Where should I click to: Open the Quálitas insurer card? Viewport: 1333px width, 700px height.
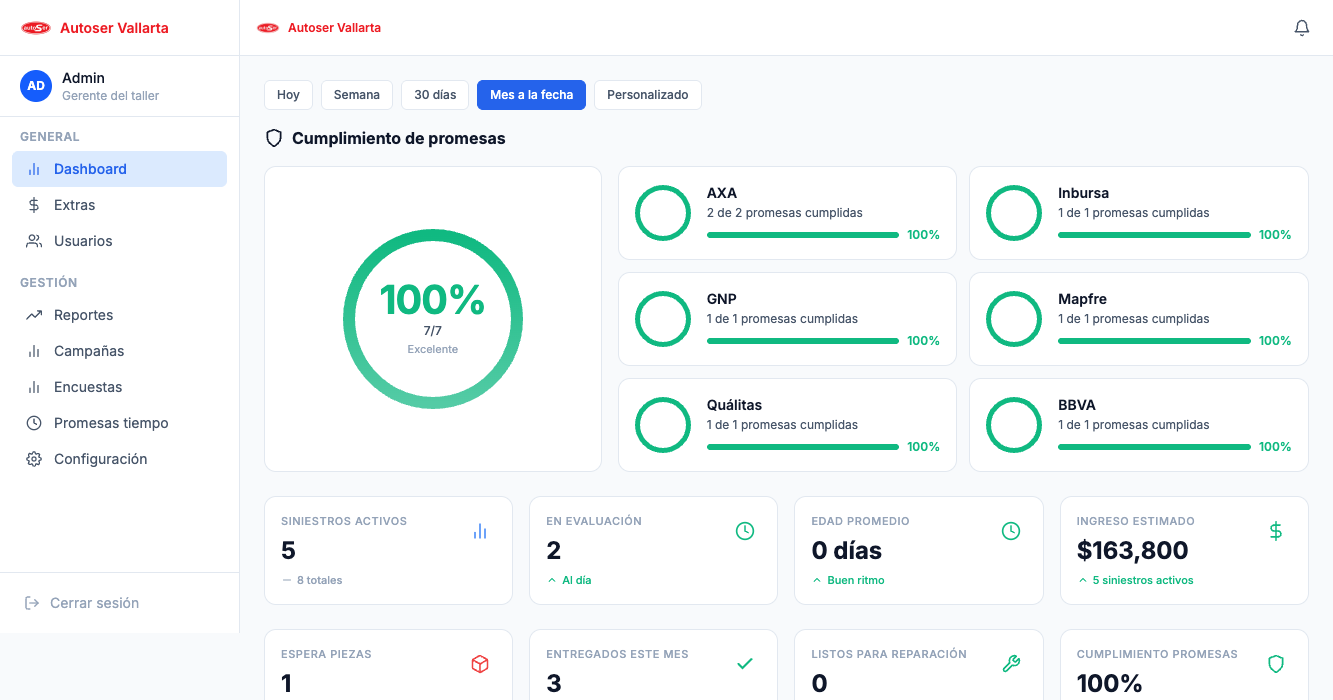click(787, 425)
